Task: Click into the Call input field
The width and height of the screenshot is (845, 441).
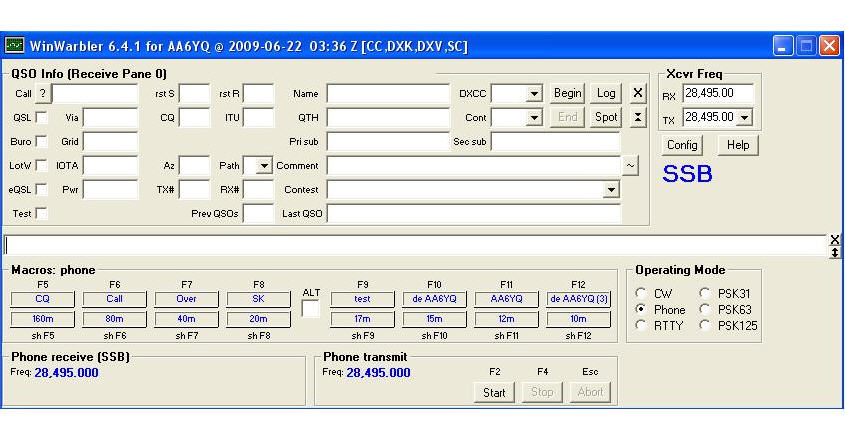Action: [95, 93]
